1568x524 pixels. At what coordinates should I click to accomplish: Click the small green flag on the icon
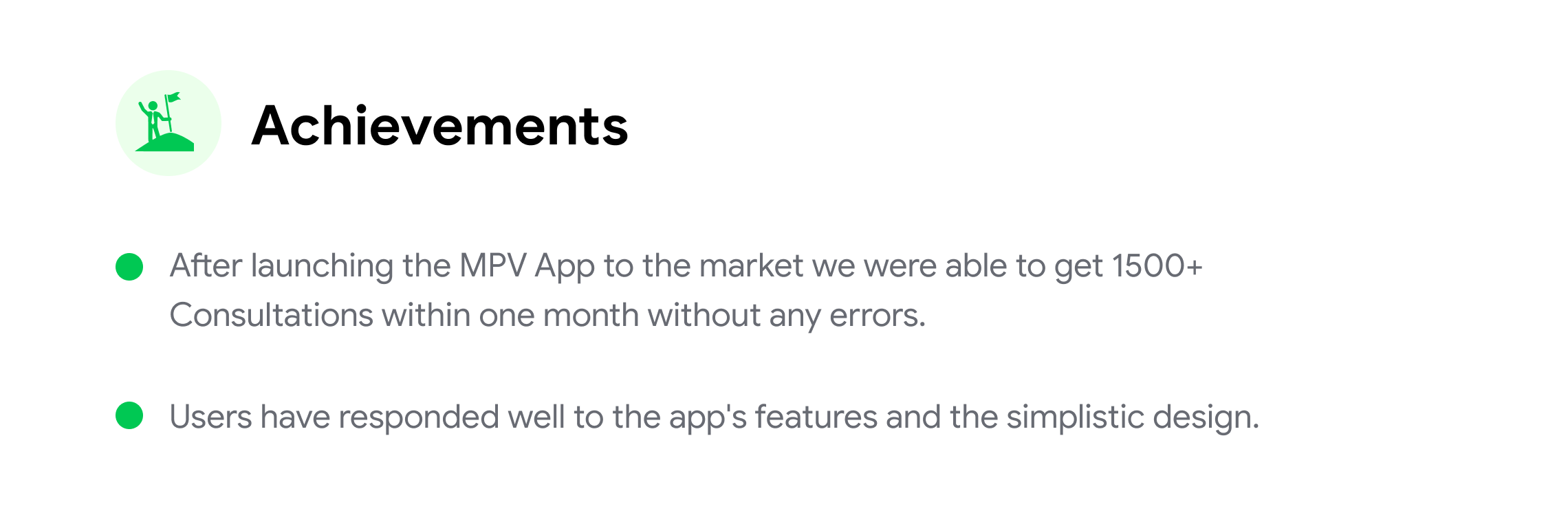[x=173, y=97]
